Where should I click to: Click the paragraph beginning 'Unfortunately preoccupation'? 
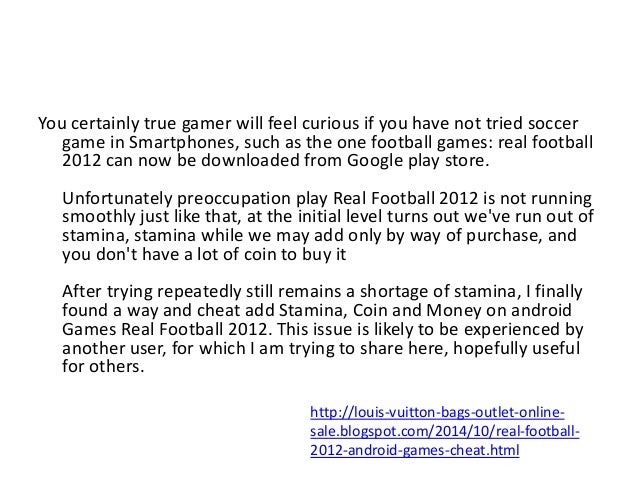(x=328, y=226)
